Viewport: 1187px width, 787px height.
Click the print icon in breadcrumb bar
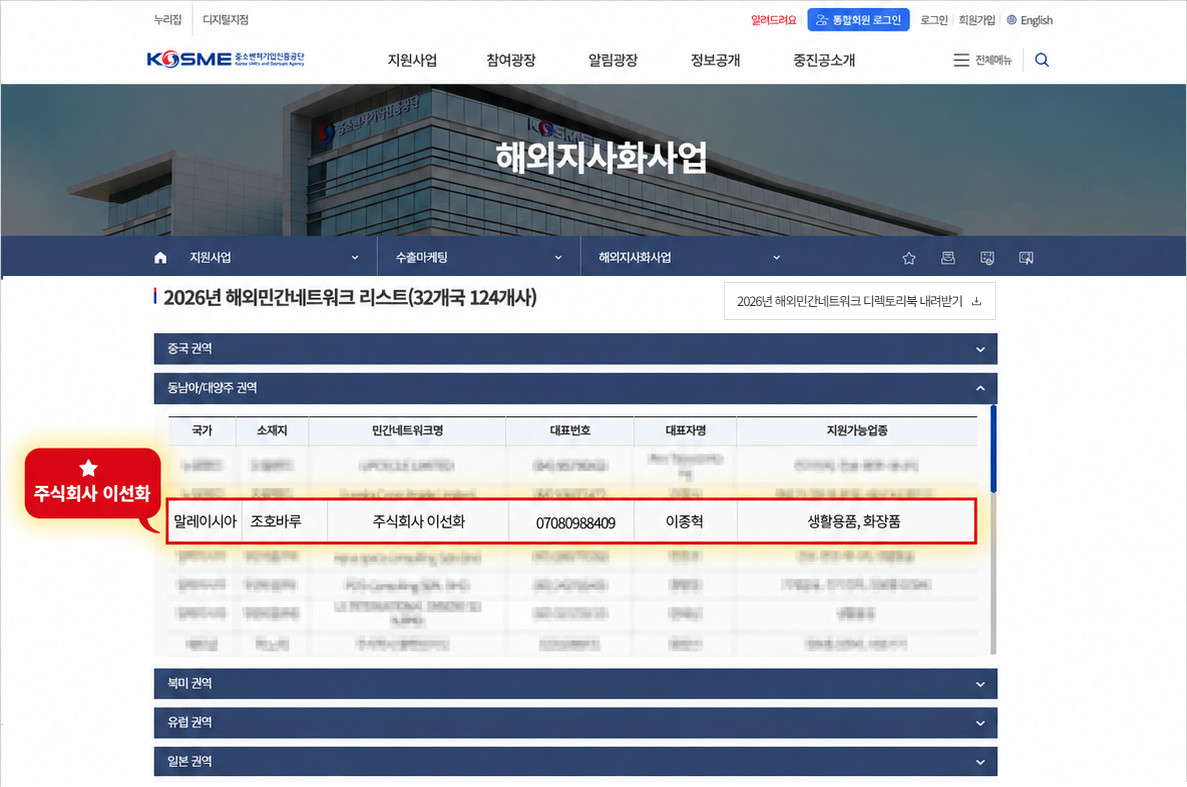pos(948,258)
